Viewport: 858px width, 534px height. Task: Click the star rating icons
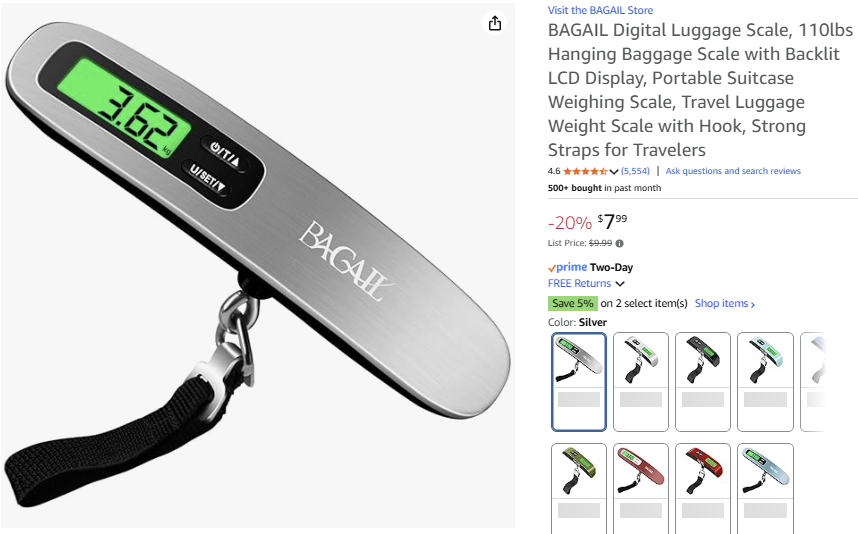[x=585, y=171]
